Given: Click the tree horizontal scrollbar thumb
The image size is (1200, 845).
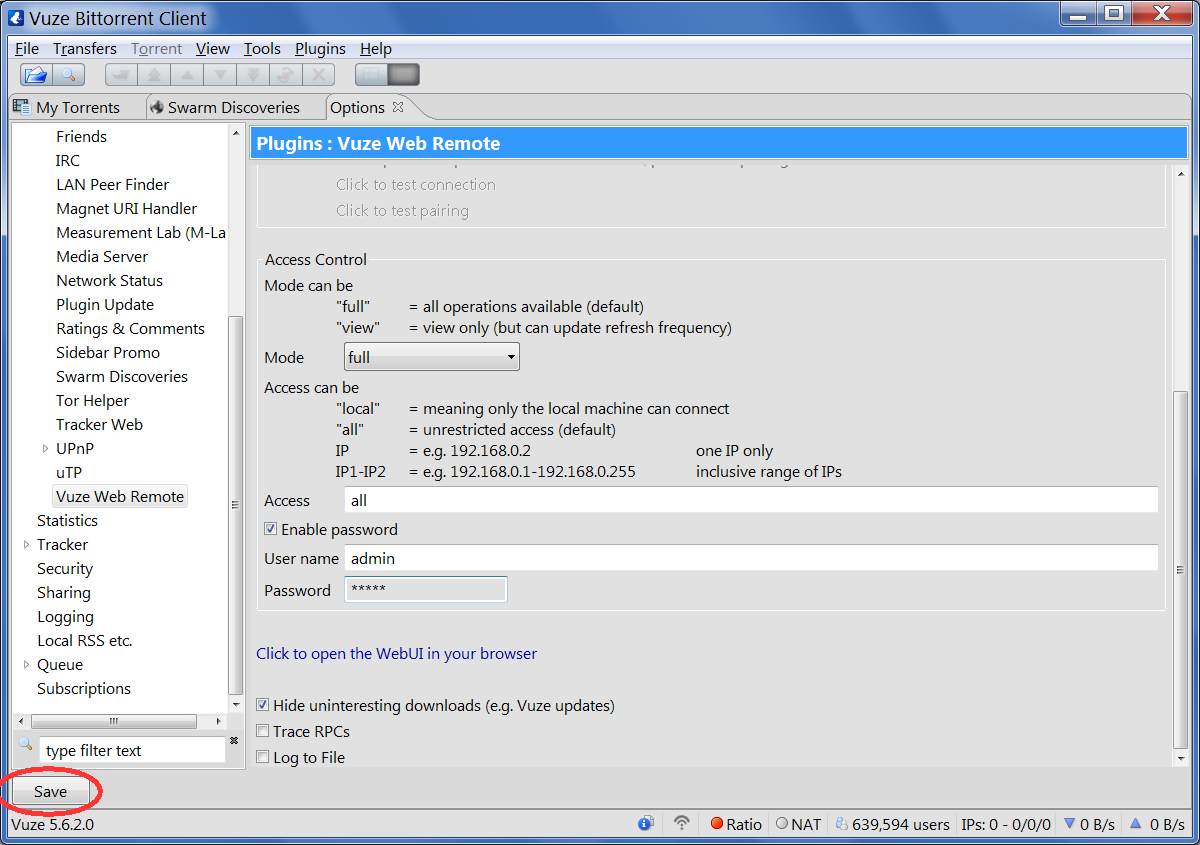Looking at the screenshot, I should point(114,721).
